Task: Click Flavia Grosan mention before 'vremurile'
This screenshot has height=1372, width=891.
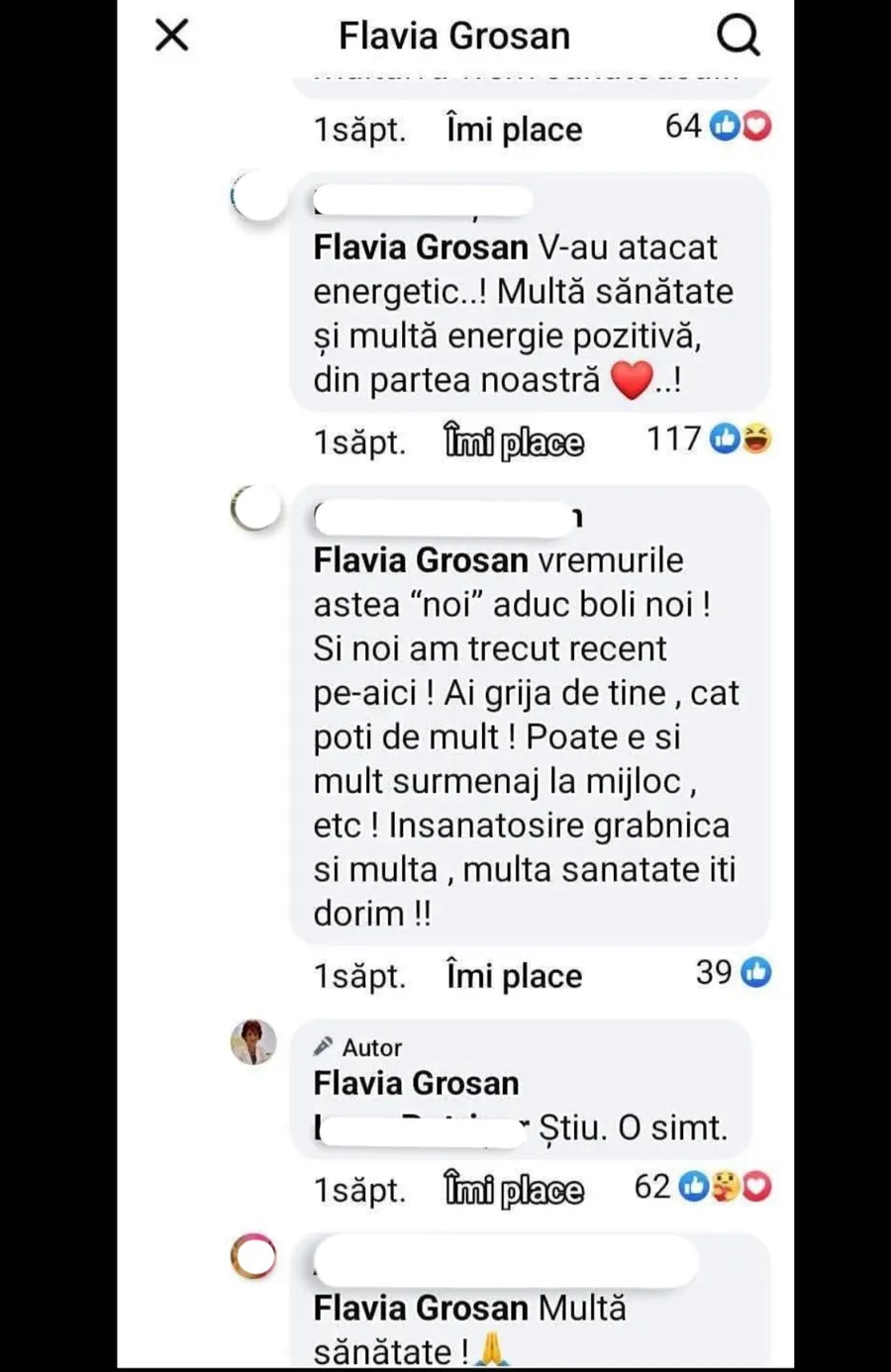Action: click(421, 560)
